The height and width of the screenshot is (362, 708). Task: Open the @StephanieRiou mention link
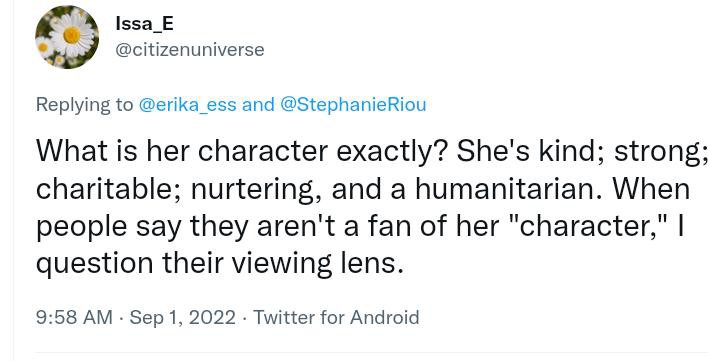pos(353,105)
